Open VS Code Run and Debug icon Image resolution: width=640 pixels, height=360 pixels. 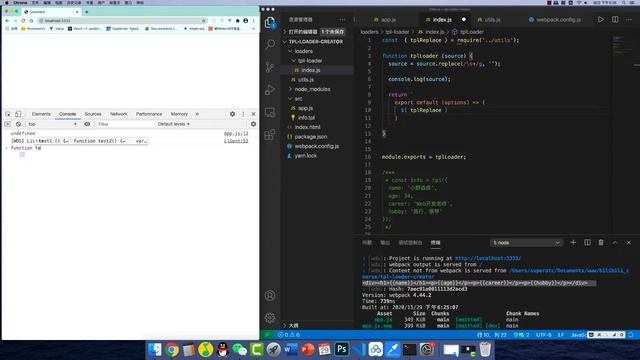pyautogui.click(x=270, y=89)
